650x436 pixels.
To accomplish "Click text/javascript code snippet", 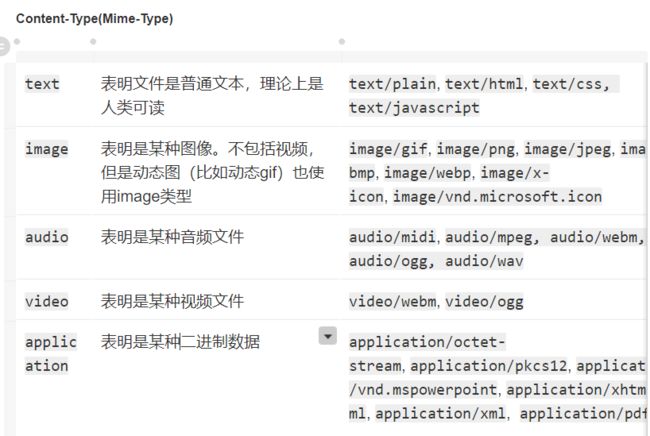I will coord(414,108).
